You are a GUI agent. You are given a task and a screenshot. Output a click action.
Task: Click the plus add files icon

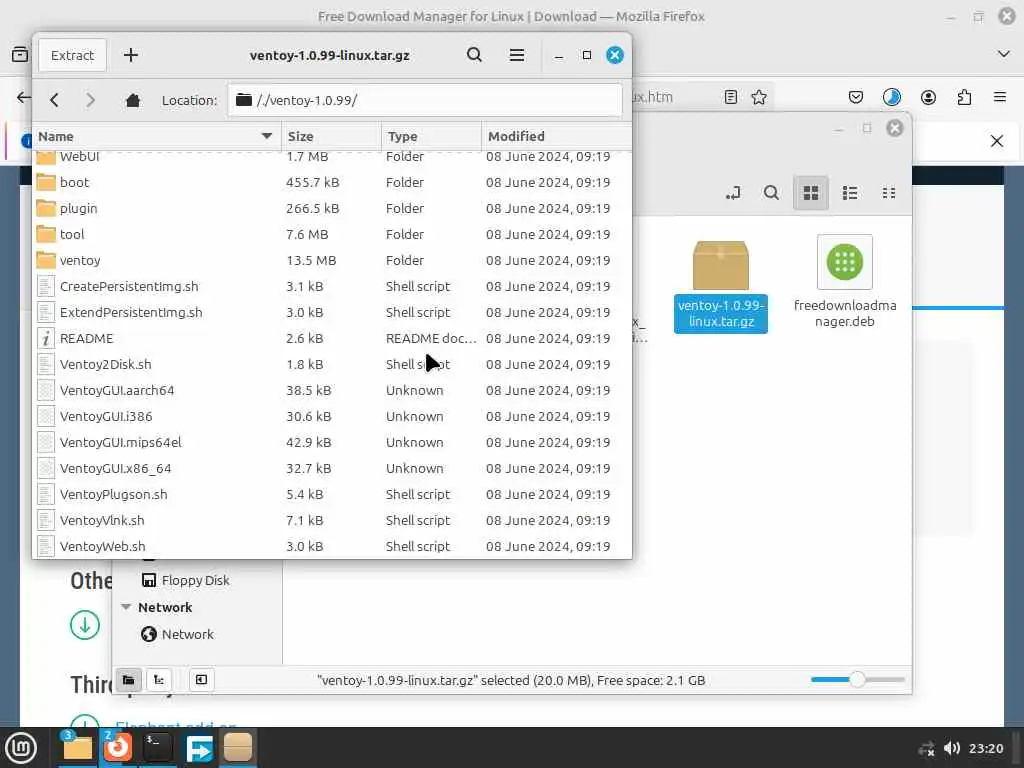(131, 56)
